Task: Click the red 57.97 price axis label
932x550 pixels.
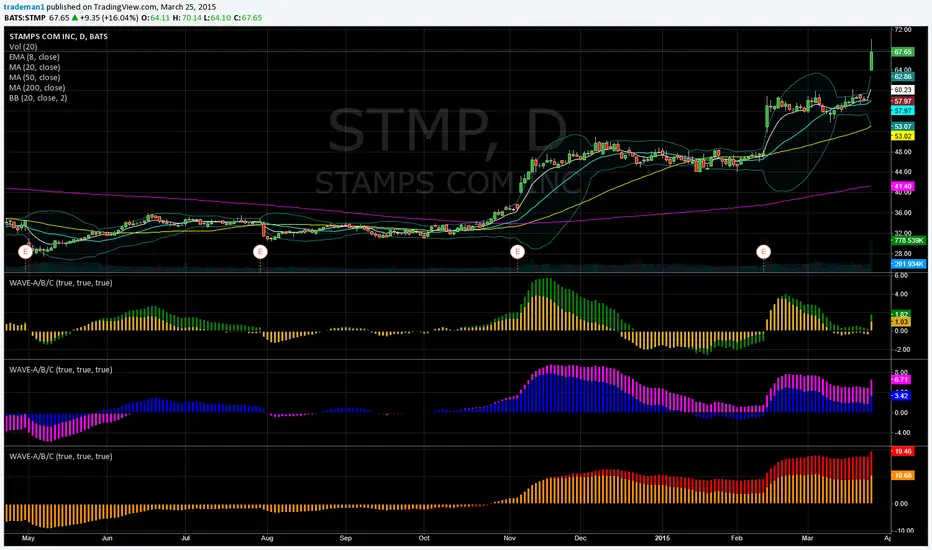Action: tap(902, 101)
